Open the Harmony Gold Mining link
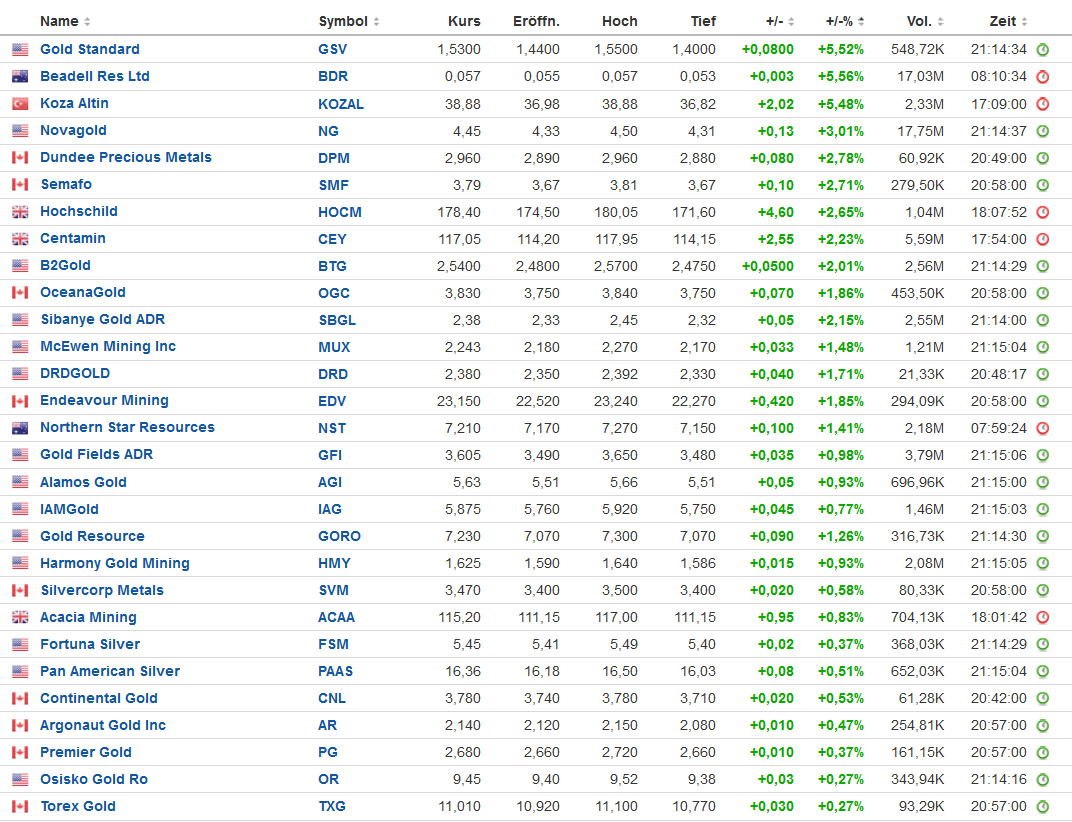This screenshot has height=822, width=1072. click(x=115, y=563)
